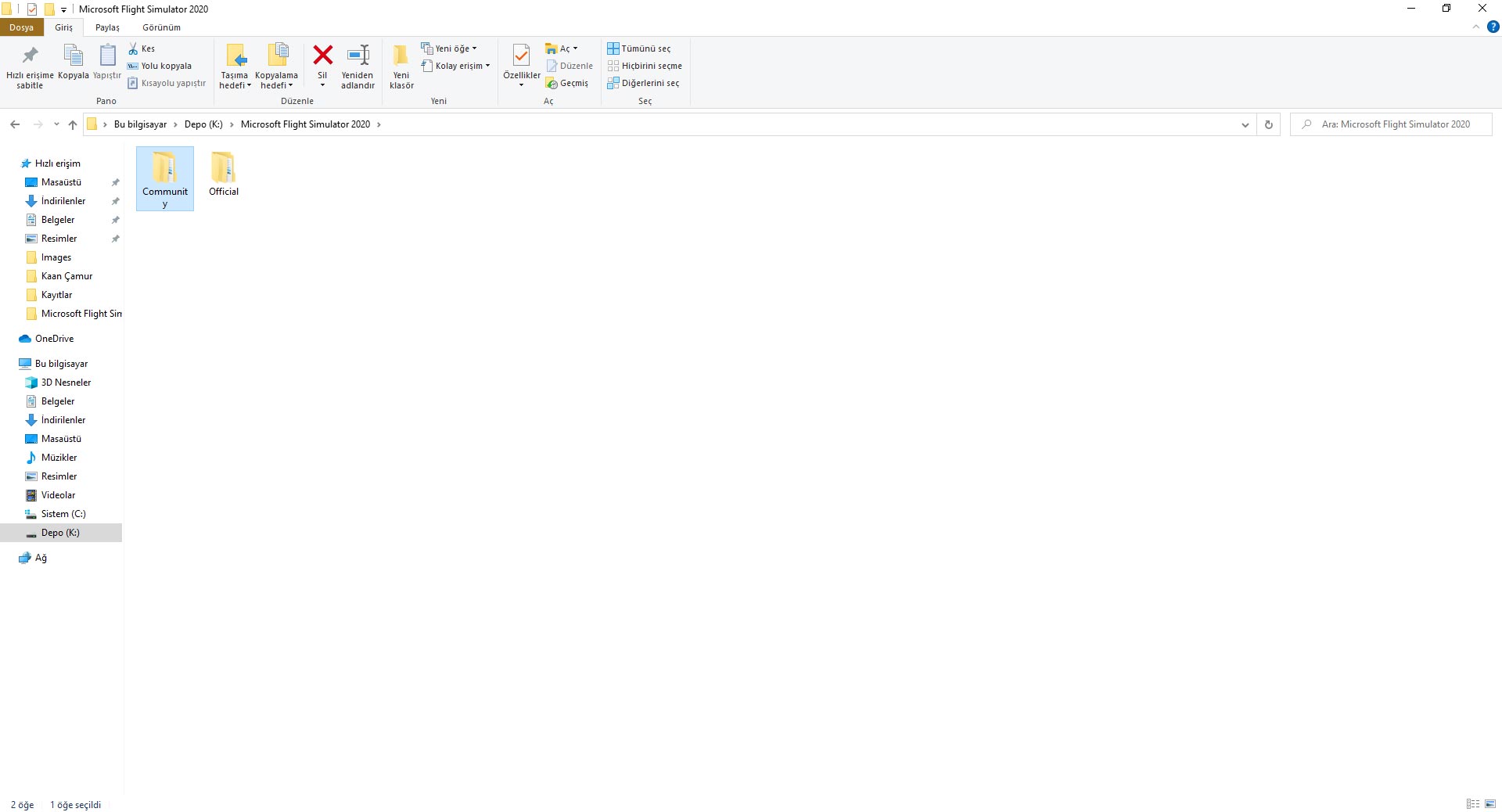Click Bu bilgisayar in address path
The width and height of the screenshot is (1502, 812).
140,124
